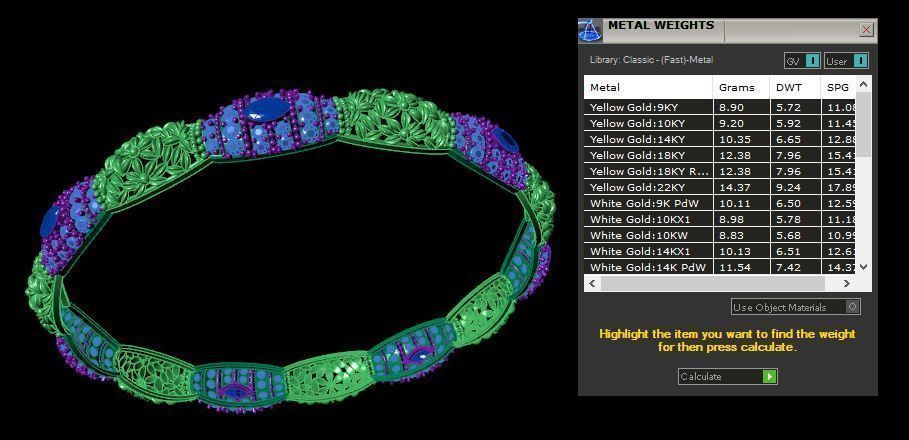Click the horizontal scroll-right arrow

tap(847, 283)
